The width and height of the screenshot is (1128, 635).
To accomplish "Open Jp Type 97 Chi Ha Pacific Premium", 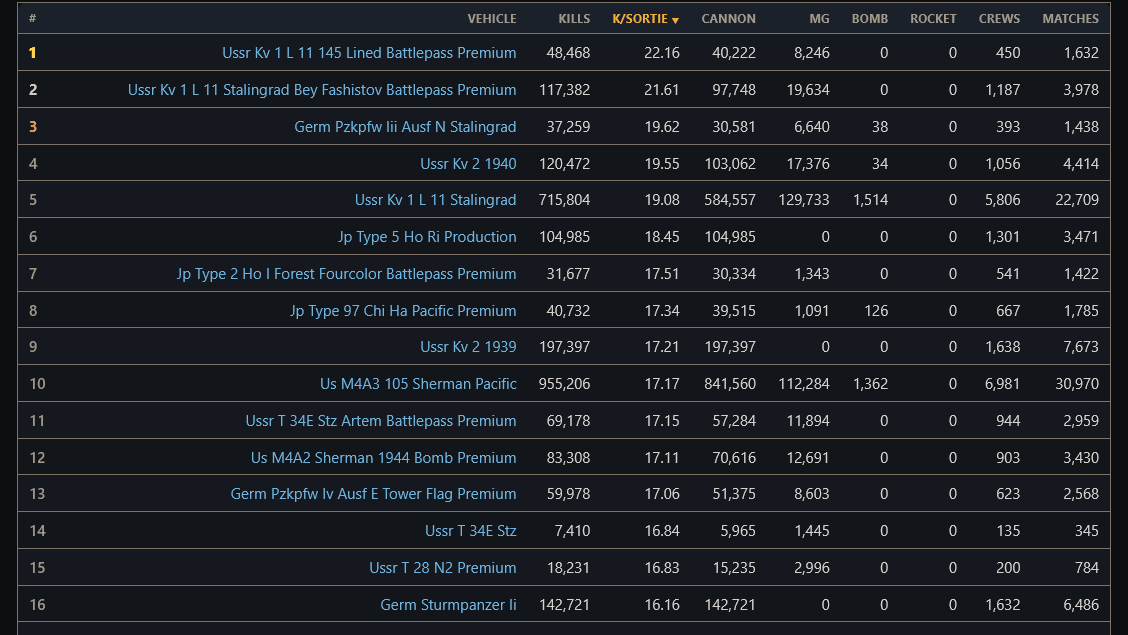I will 403,311.
